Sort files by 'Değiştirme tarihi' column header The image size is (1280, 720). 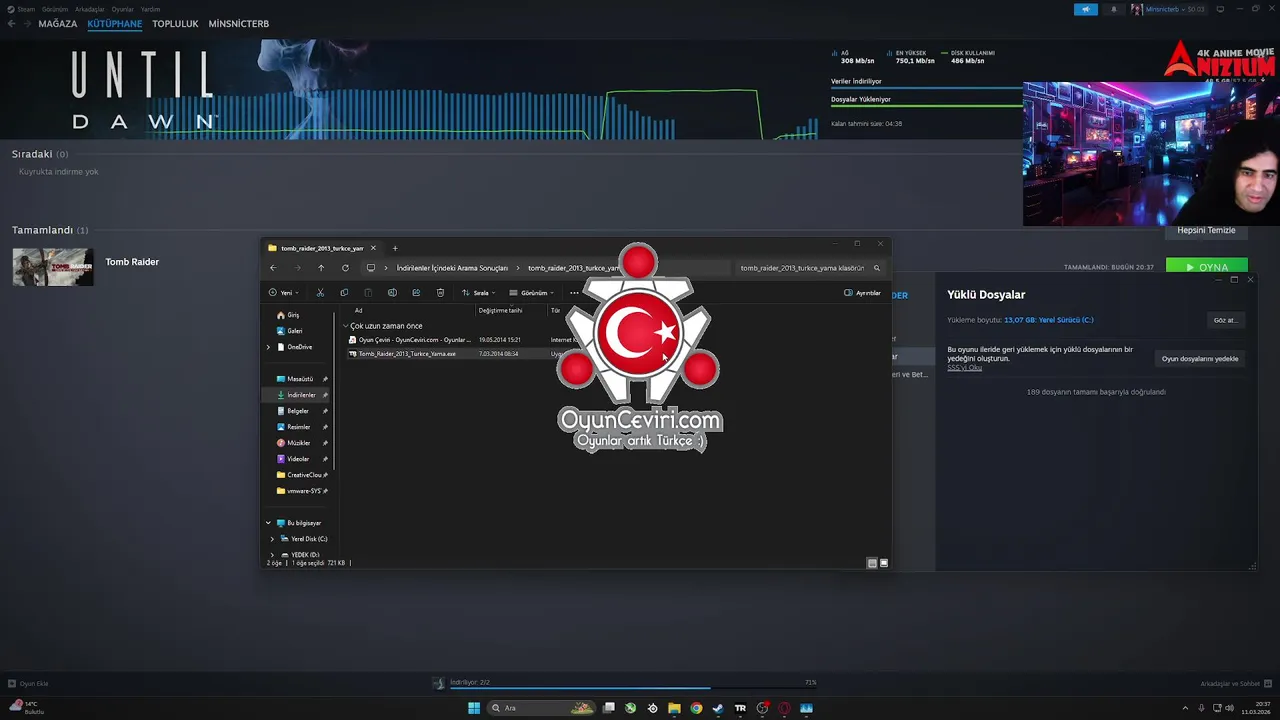[x=500, y=310]
